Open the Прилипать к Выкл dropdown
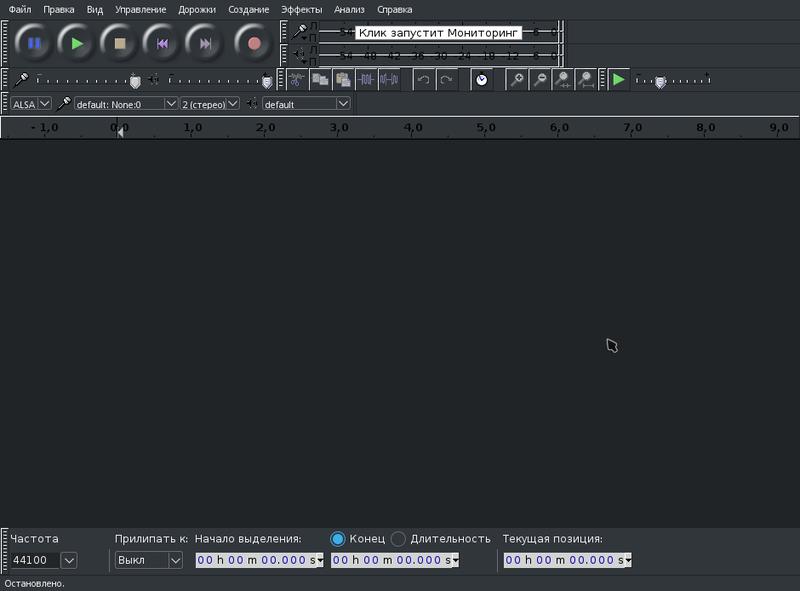 148,560
